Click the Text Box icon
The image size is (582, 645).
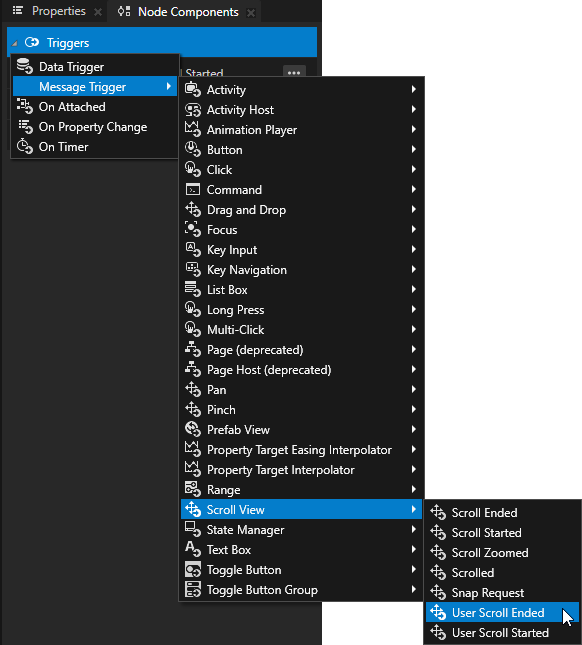click(192, 549)
